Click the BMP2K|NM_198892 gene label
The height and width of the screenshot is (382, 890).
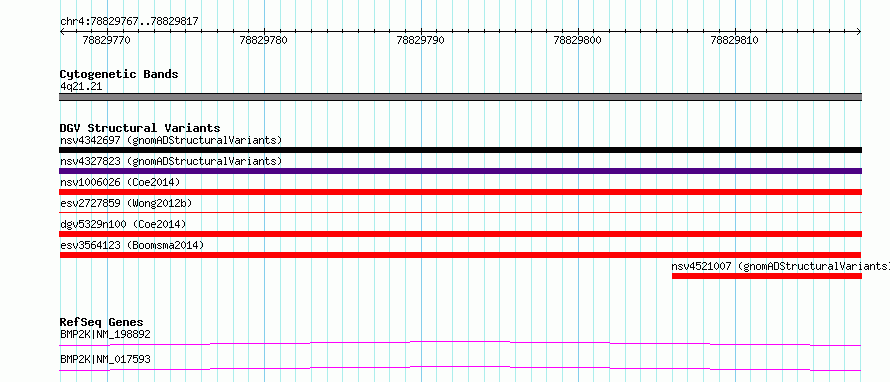point(105,334)
